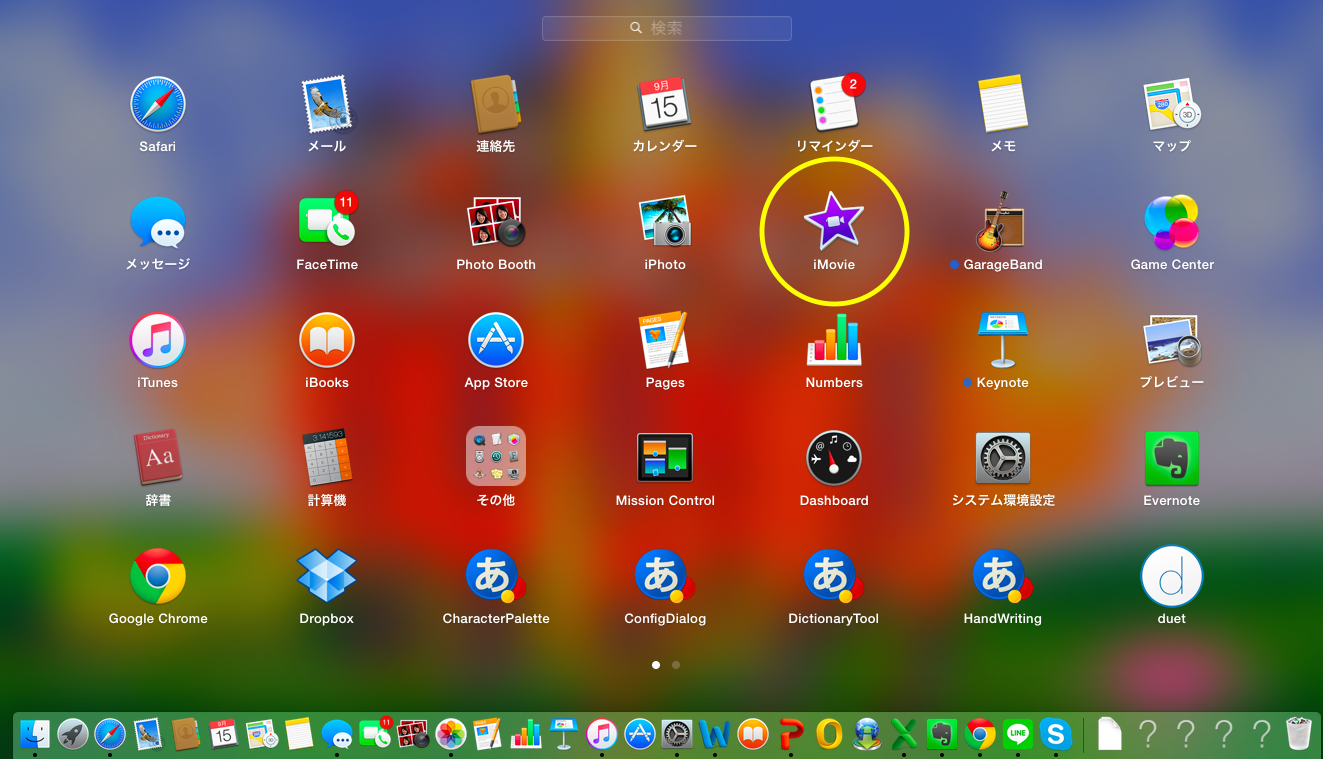
Task: Launch Excel from the Dock
Action: click(x=904, y=734)
